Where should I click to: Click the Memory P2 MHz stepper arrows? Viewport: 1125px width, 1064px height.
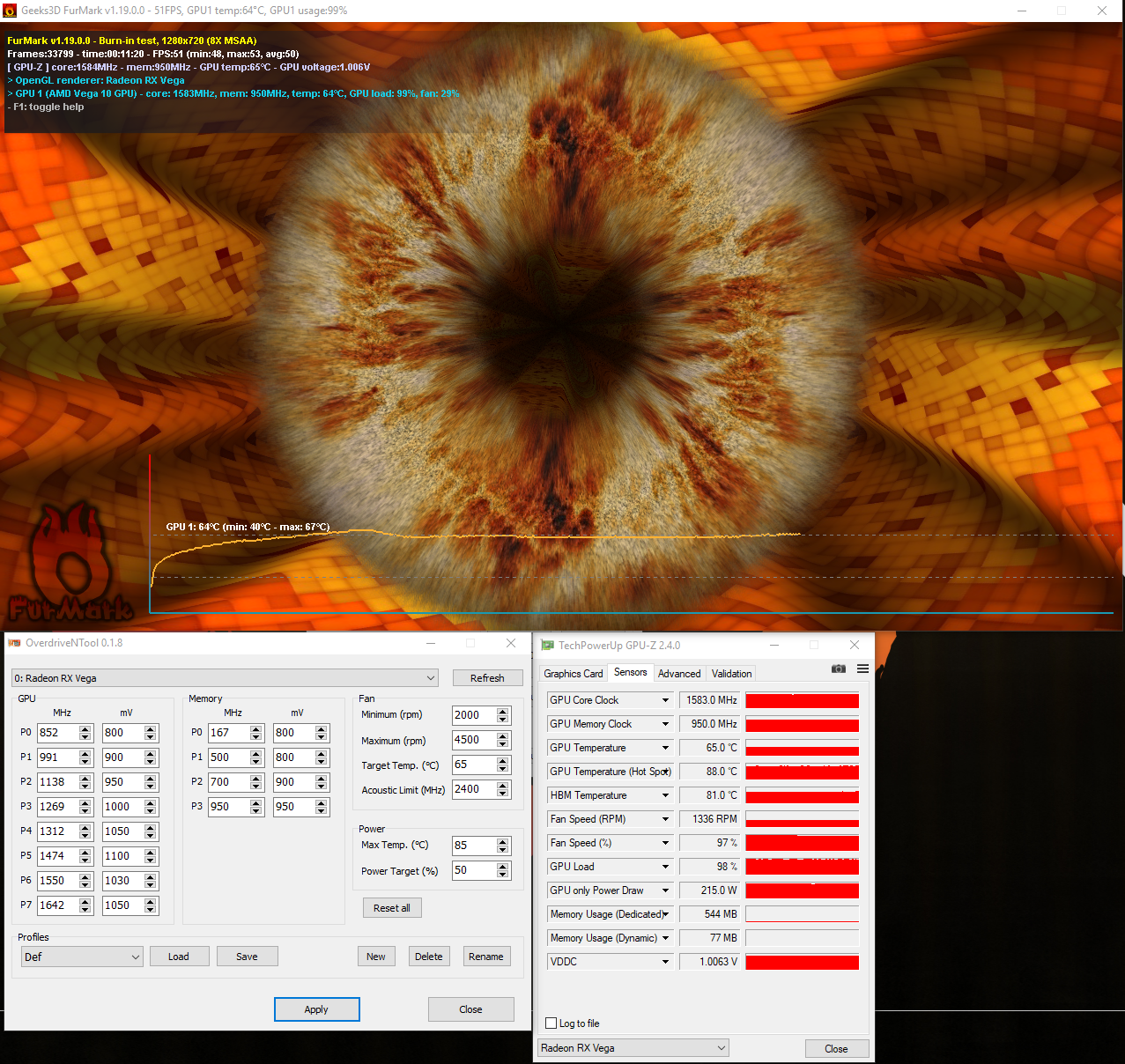[256, 782]
